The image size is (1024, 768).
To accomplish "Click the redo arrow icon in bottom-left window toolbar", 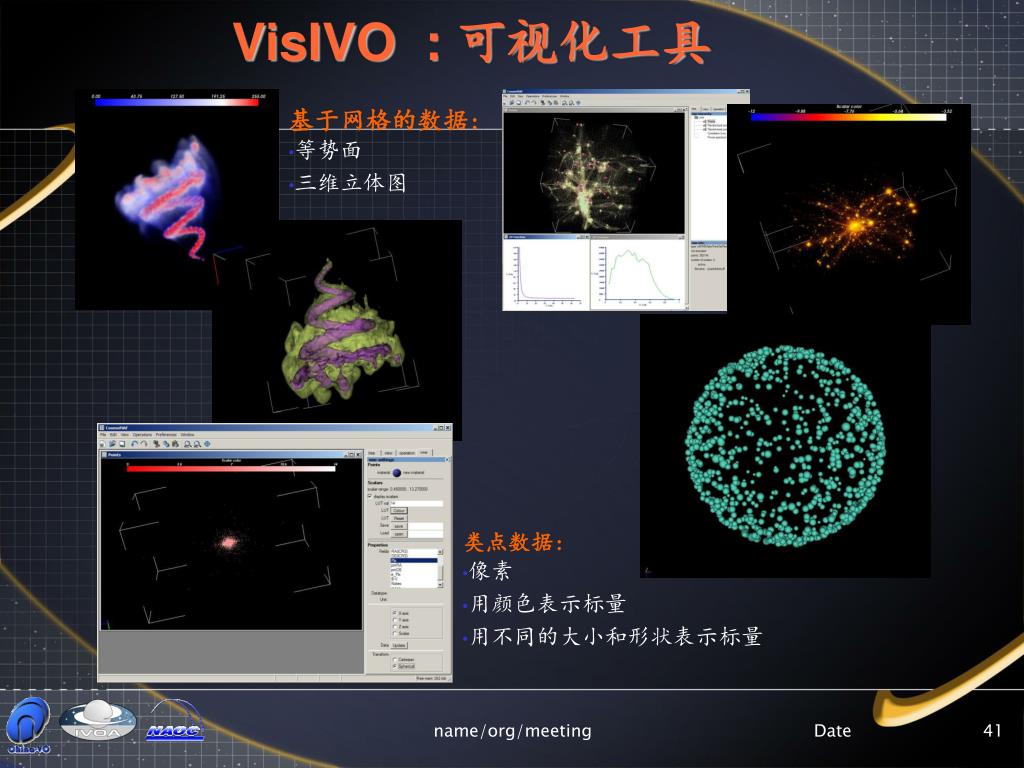I will coord(144,444).
